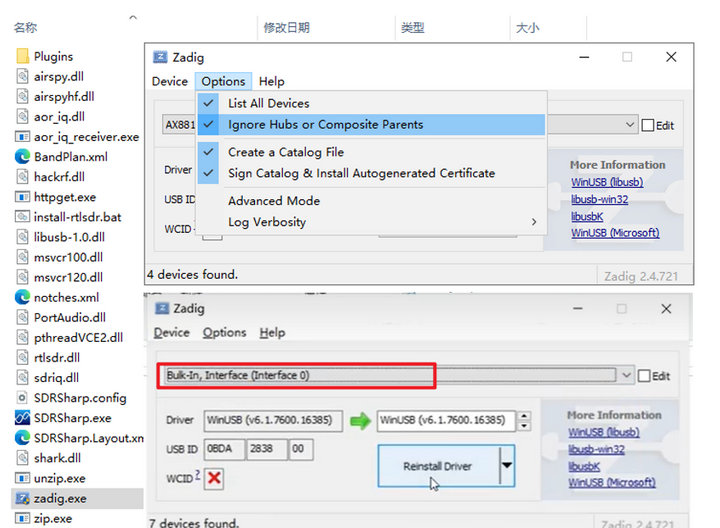Click the SDRSharp.exe application icon
720x528 pixels.
tap(22, 418)
